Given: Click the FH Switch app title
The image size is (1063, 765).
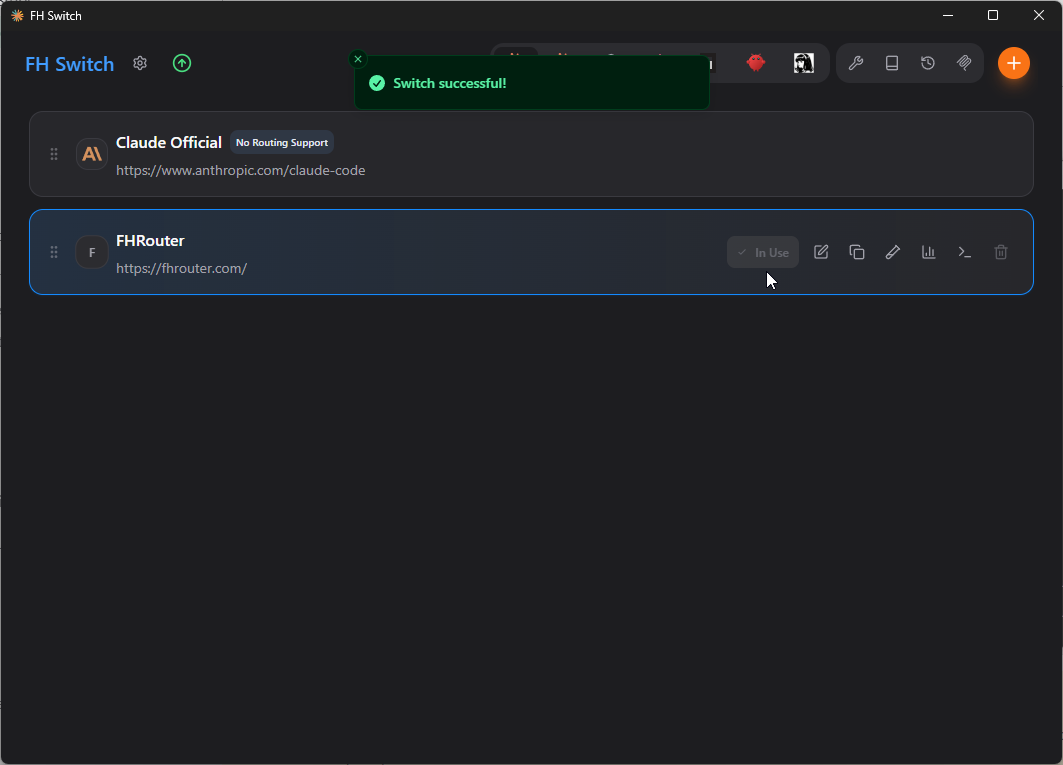Looking at the screenshot, I should pos(69,64).
